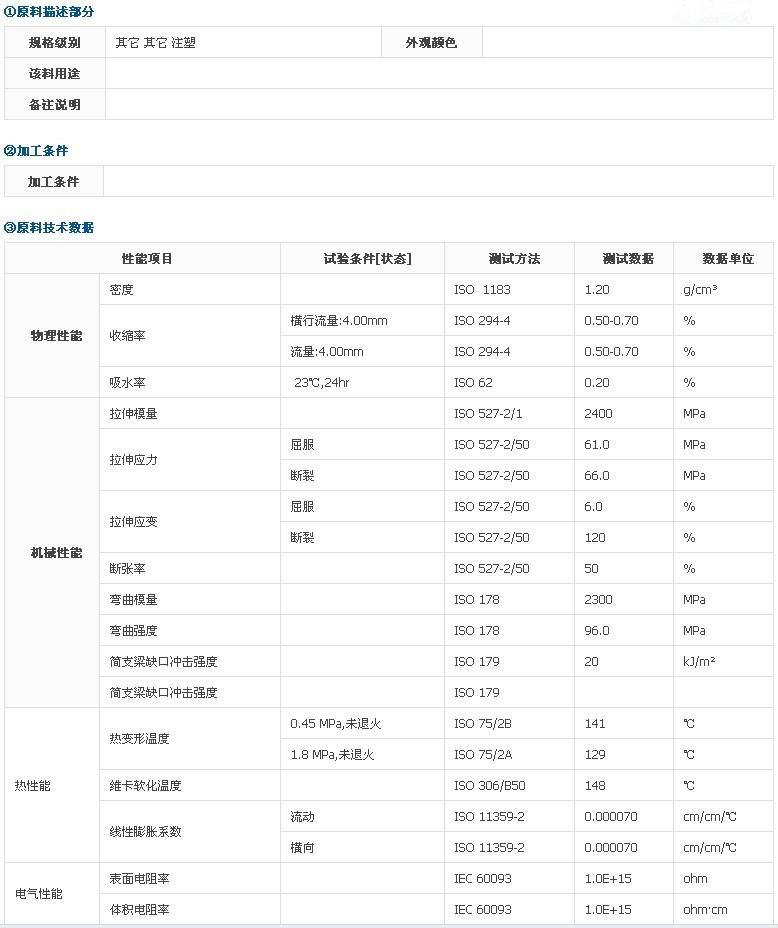Image resolution: width=778 pixels, height=928 pixels.
Task: Select the 性能项目 column header
Action: click(x=147, y=259)
